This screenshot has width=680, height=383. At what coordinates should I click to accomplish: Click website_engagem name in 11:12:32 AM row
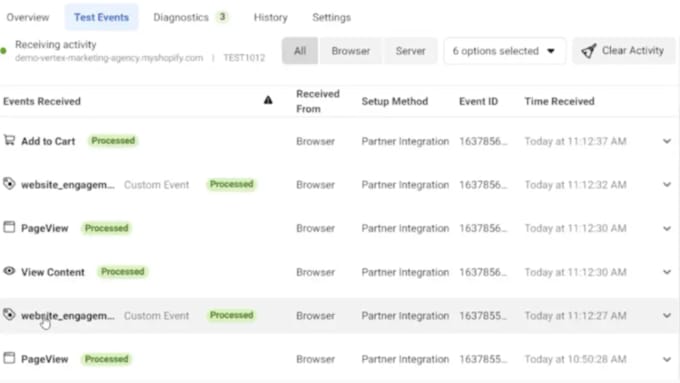point(68,185)
